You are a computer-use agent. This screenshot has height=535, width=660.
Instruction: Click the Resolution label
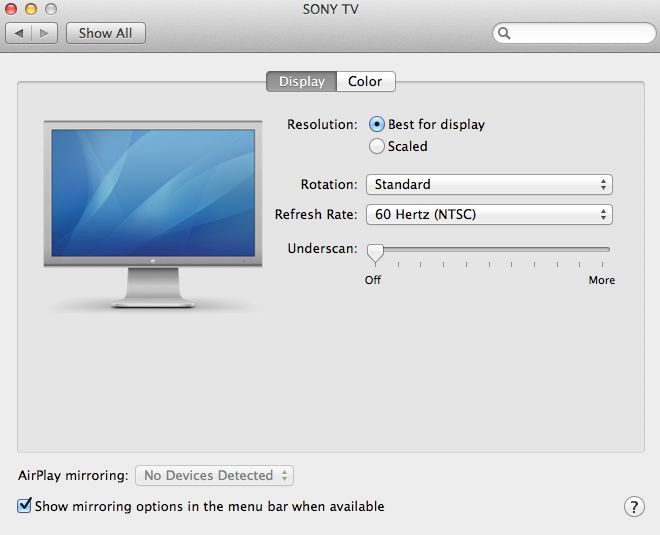pos(322,124)
